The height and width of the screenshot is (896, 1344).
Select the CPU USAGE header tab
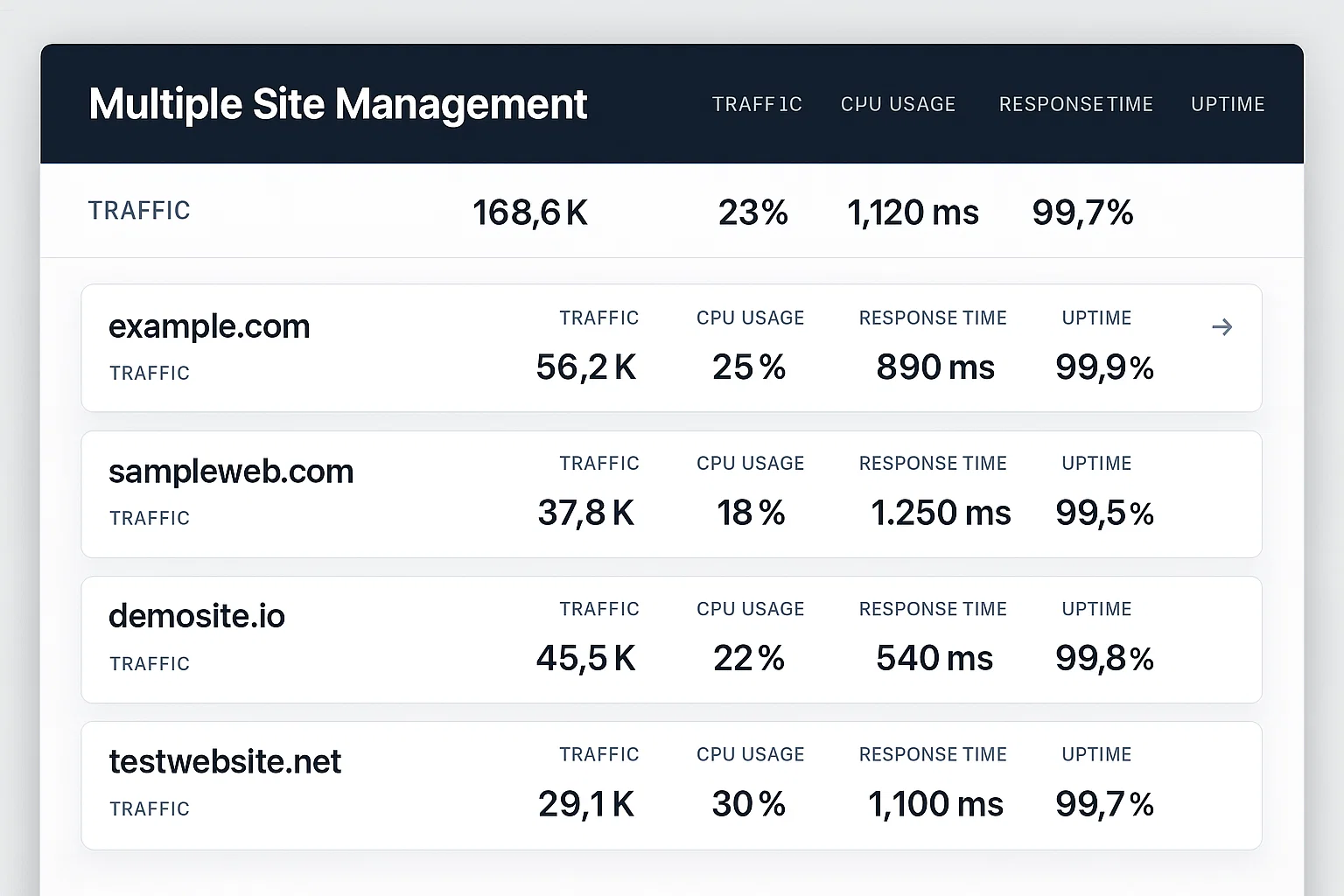coord(898,104)
